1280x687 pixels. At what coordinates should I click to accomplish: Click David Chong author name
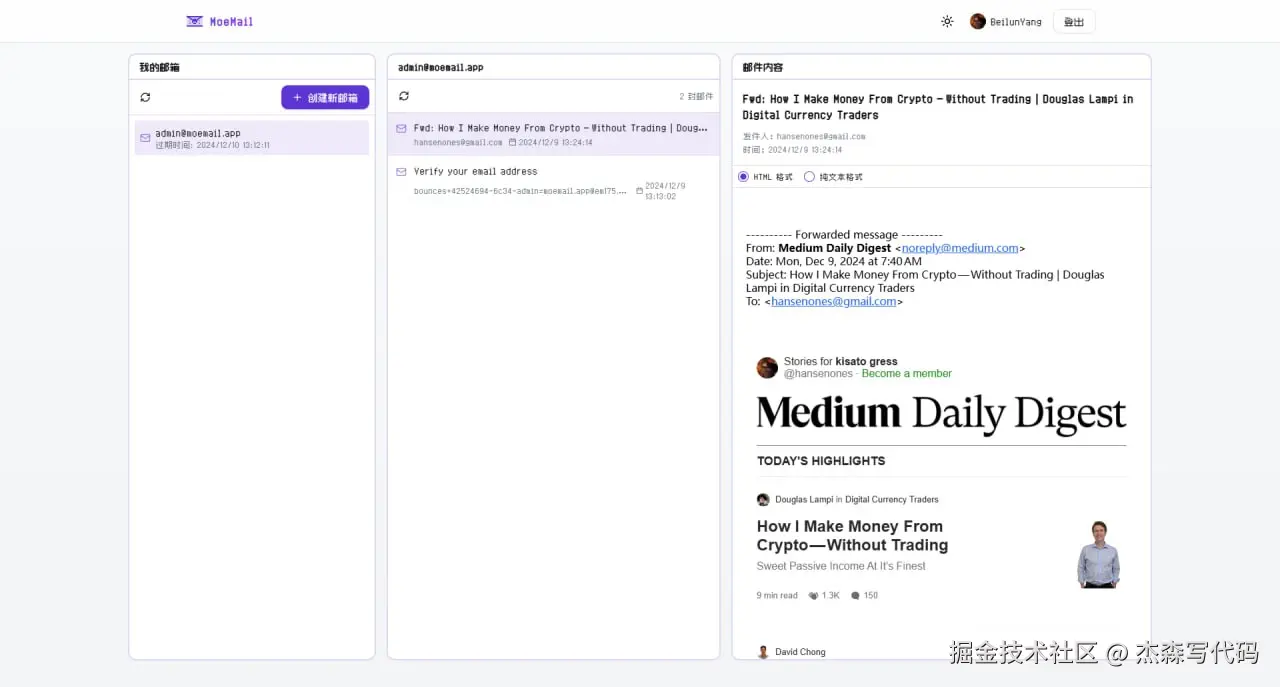(x=800, y=652)
